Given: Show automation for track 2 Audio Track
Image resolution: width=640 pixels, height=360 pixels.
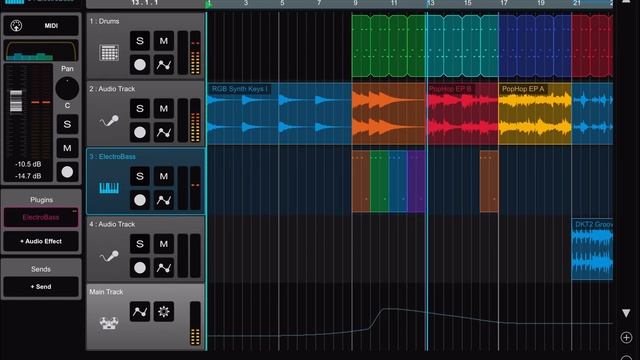Looking at the screenshot, I should click(164, 132).
